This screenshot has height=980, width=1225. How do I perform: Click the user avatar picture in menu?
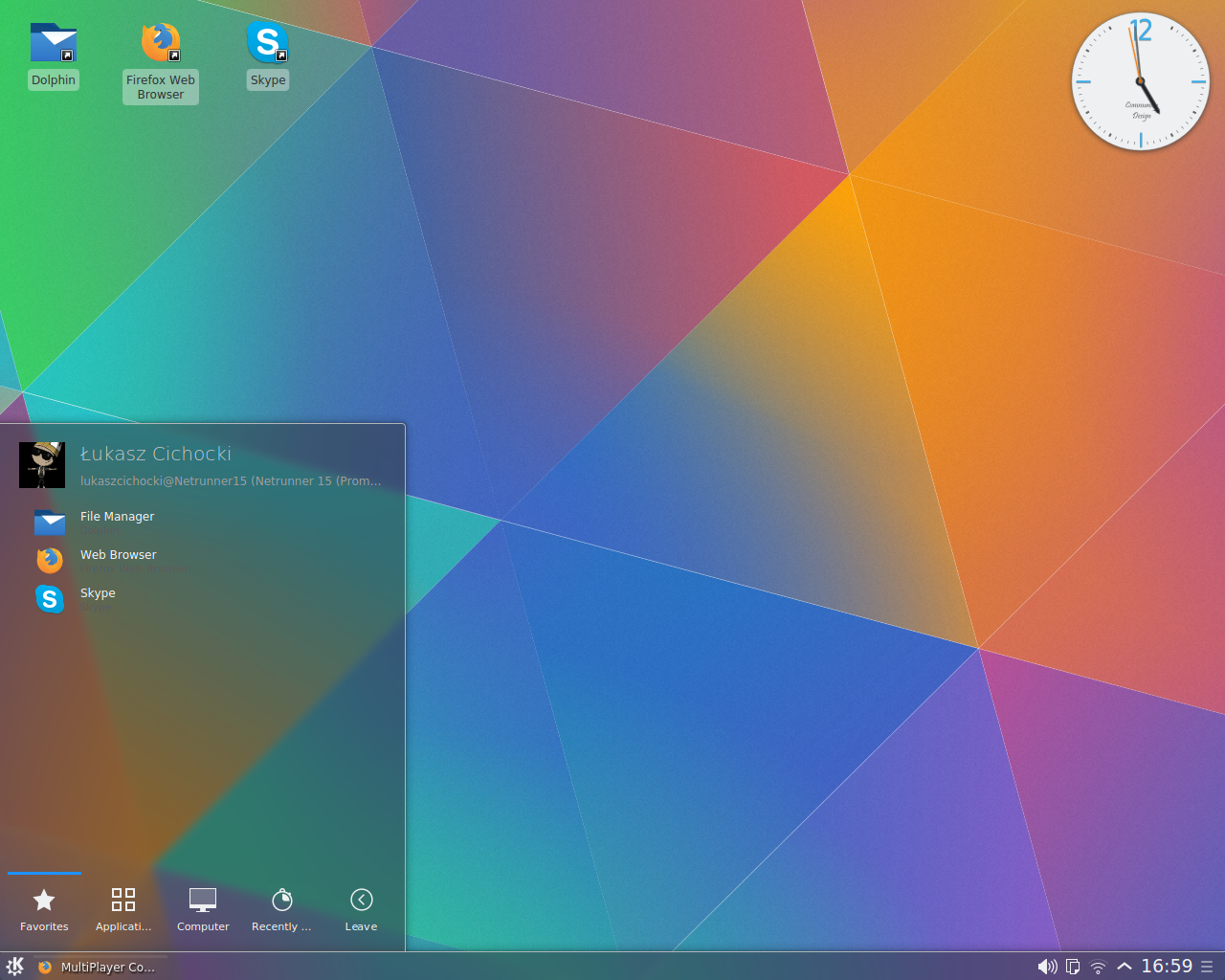coord(42,465)
